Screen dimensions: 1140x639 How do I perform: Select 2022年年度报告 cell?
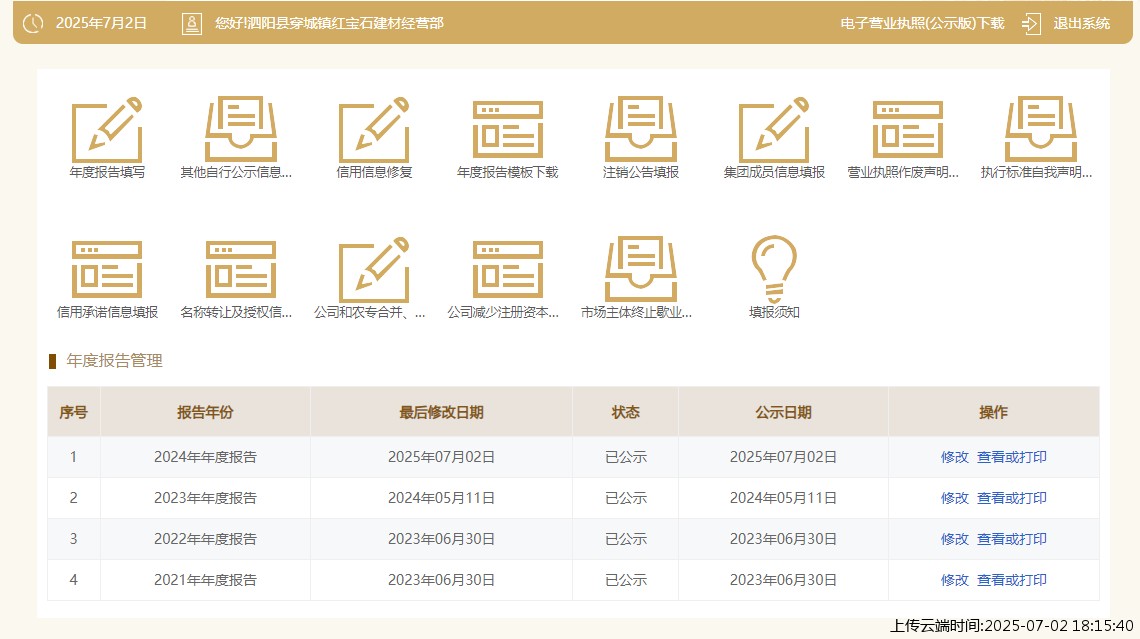tap(205, 539)
